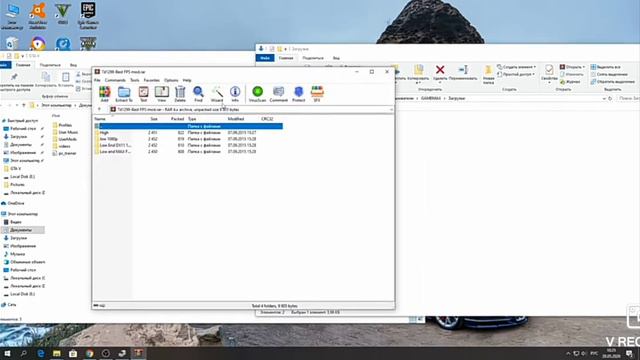640x360 pixels.
Task: Open archive Info icon in WinRAR
Action: click(235, 94)
